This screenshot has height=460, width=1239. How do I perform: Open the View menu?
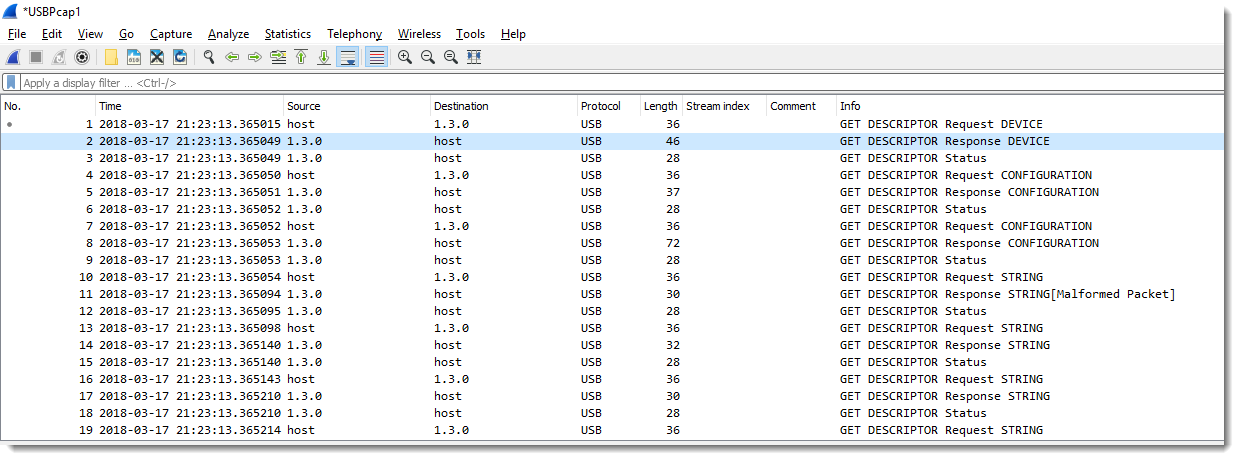pyautogui.click(x=90, y=34)
